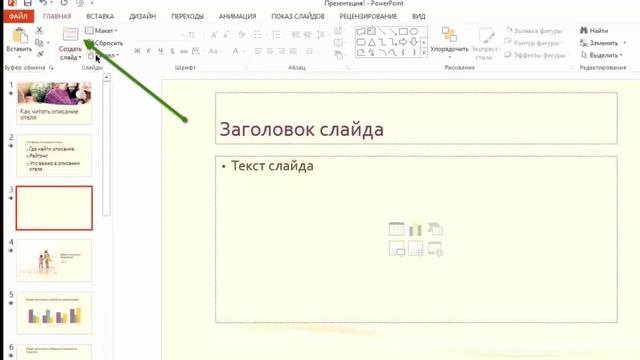This screenshot has width=640, height=360.
Task: Activate the format painter brush
Action: point(40,53)
